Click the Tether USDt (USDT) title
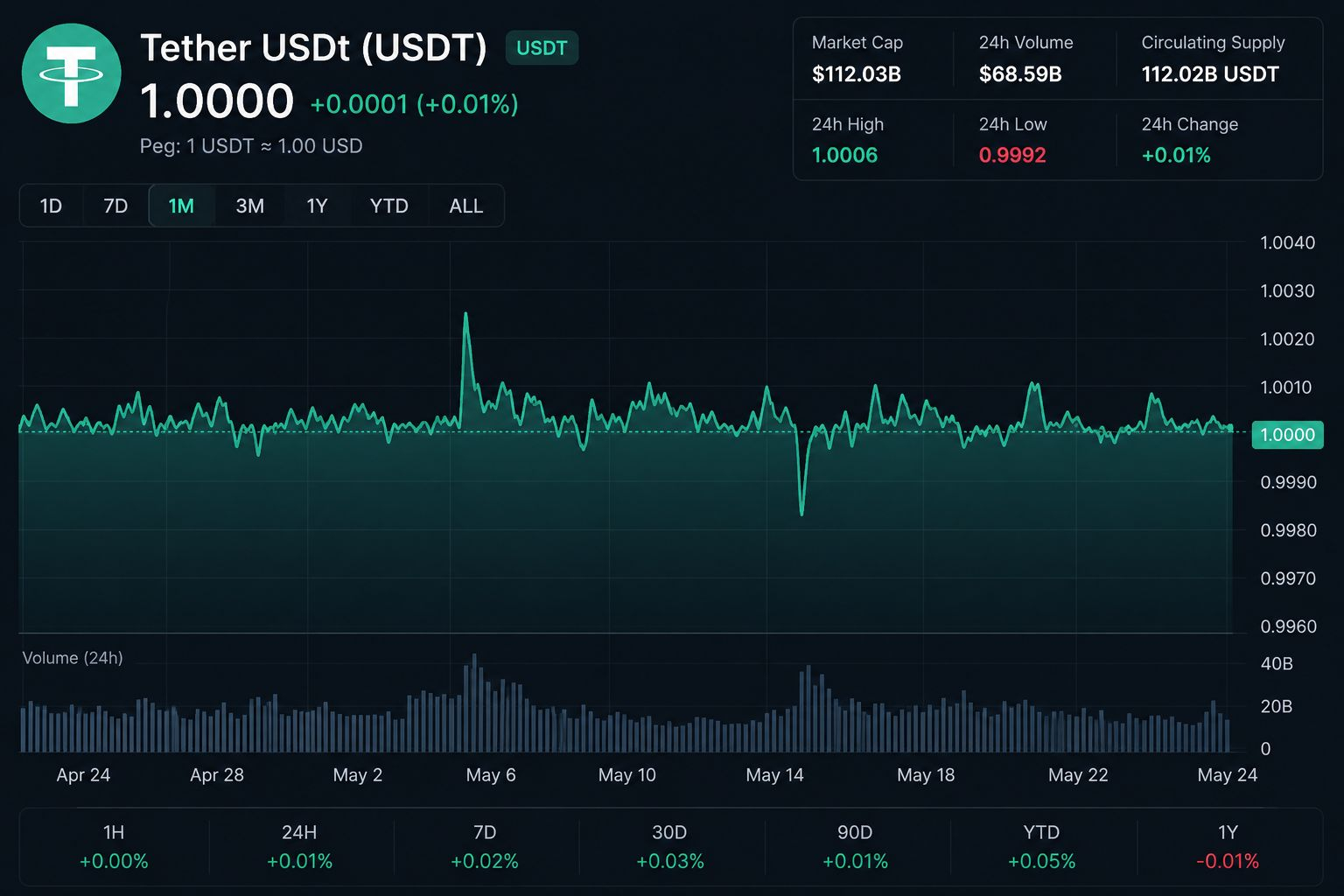 coord(313,48)
